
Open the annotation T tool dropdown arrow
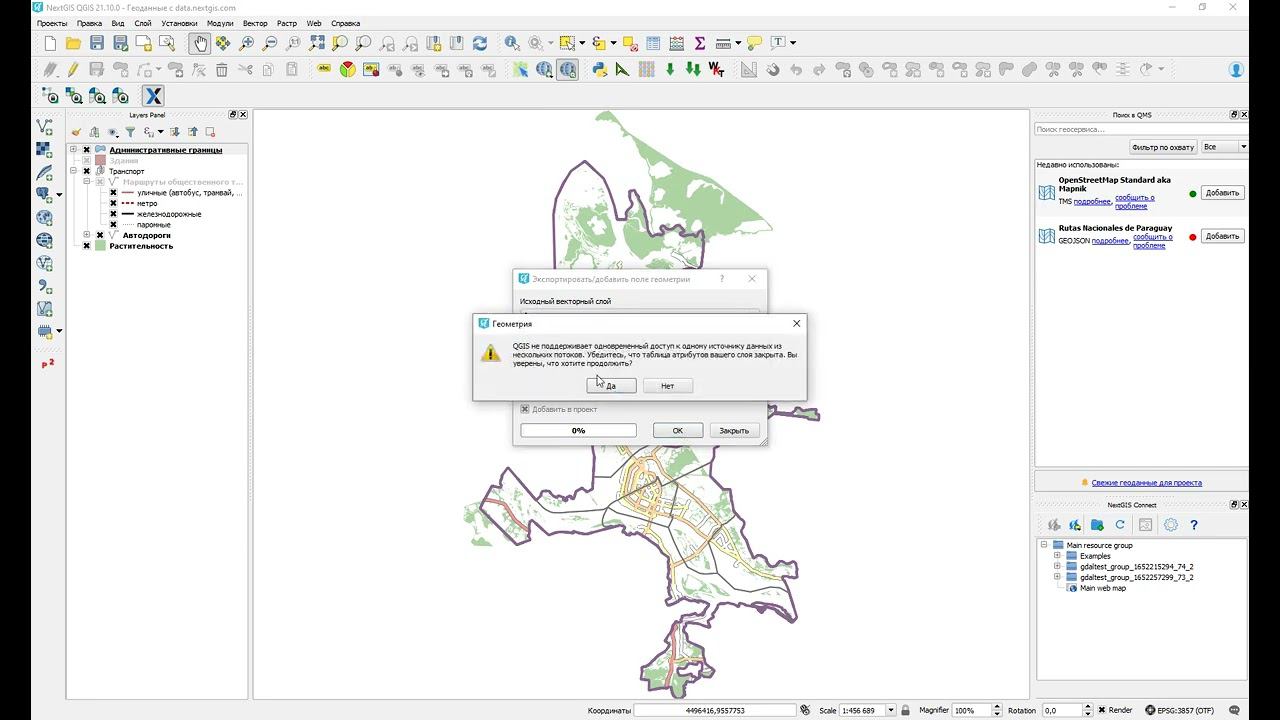(793, 43)
